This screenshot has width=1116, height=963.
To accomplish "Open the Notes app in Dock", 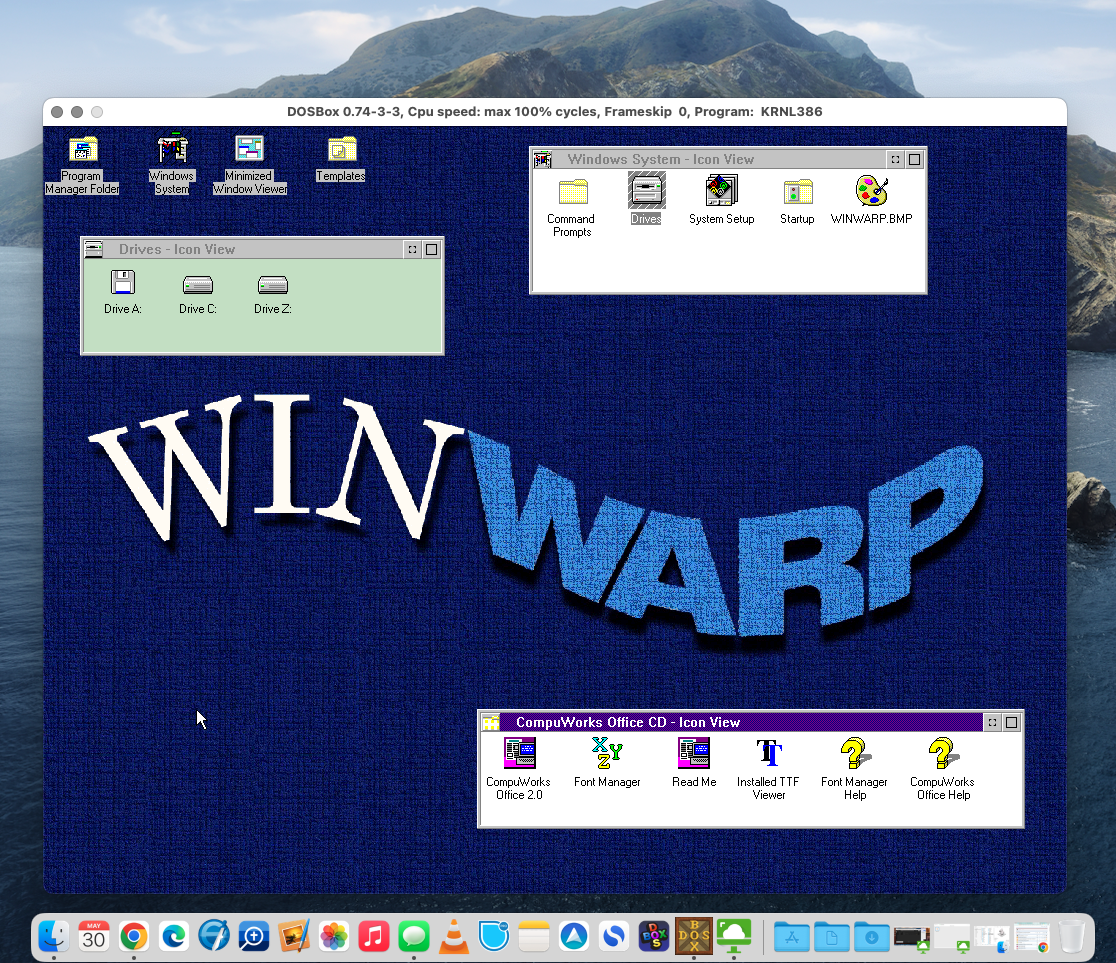I will [534, 935].
